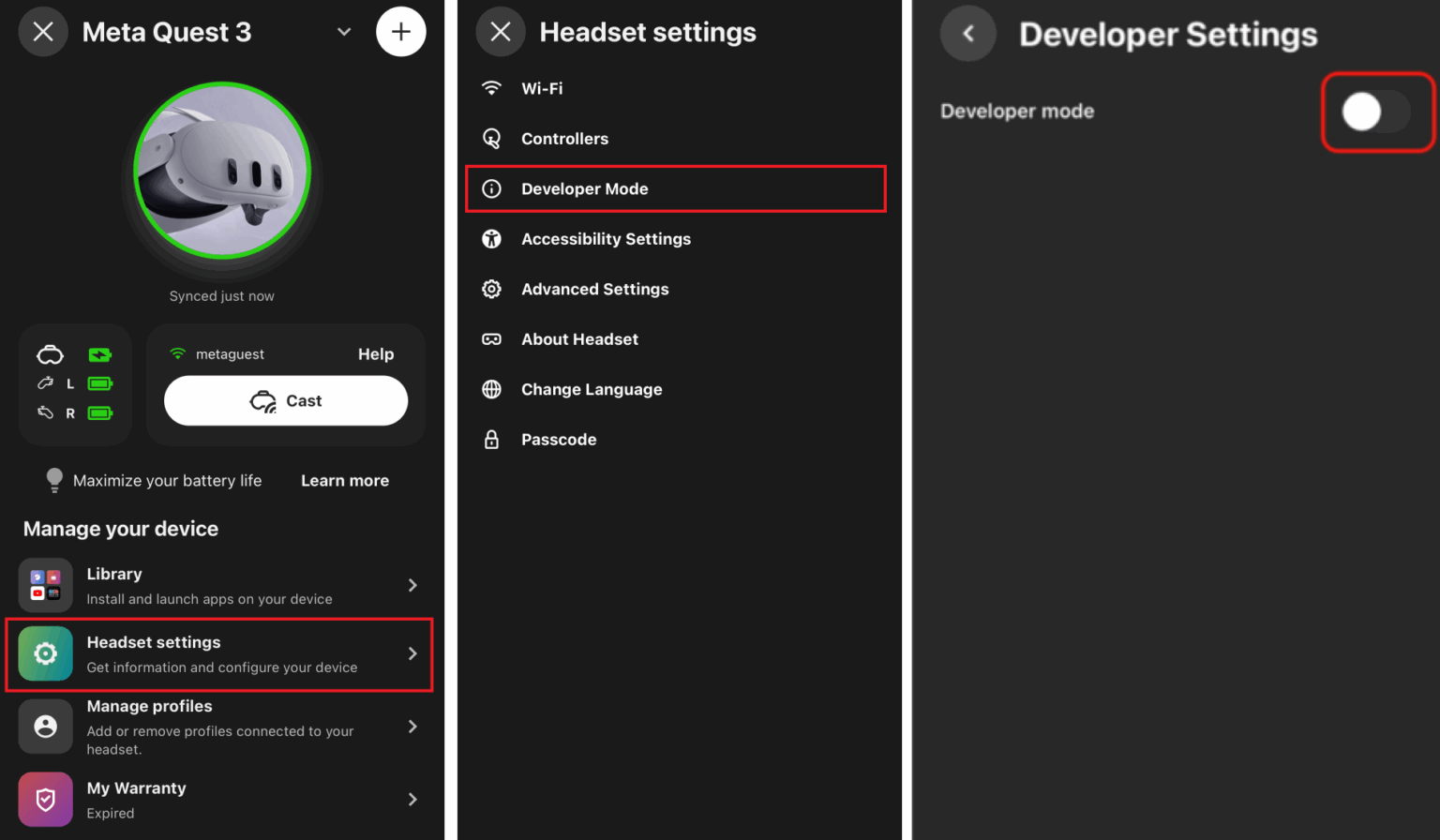Open Accessibility Settings via its icon
The height and width of the screenshot is (840, 1440).
[492, 239]
